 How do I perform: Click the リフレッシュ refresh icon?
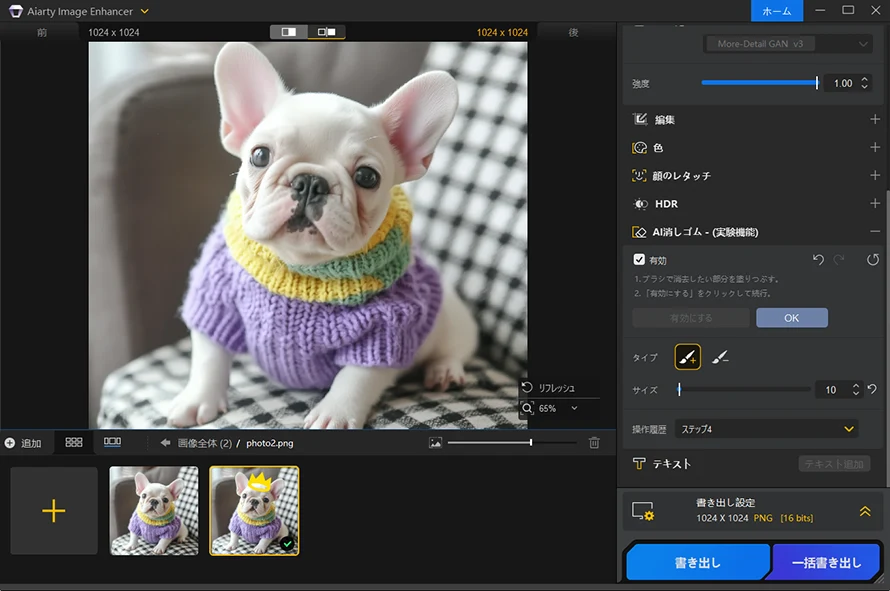(527, 389)
